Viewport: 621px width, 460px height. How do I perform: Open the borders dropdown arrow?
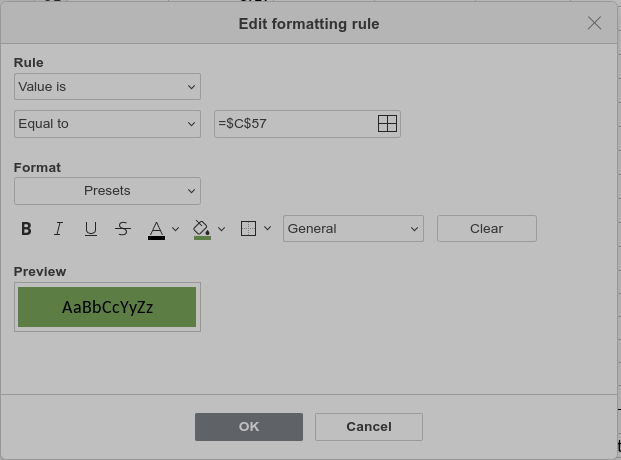click(267, 228)
